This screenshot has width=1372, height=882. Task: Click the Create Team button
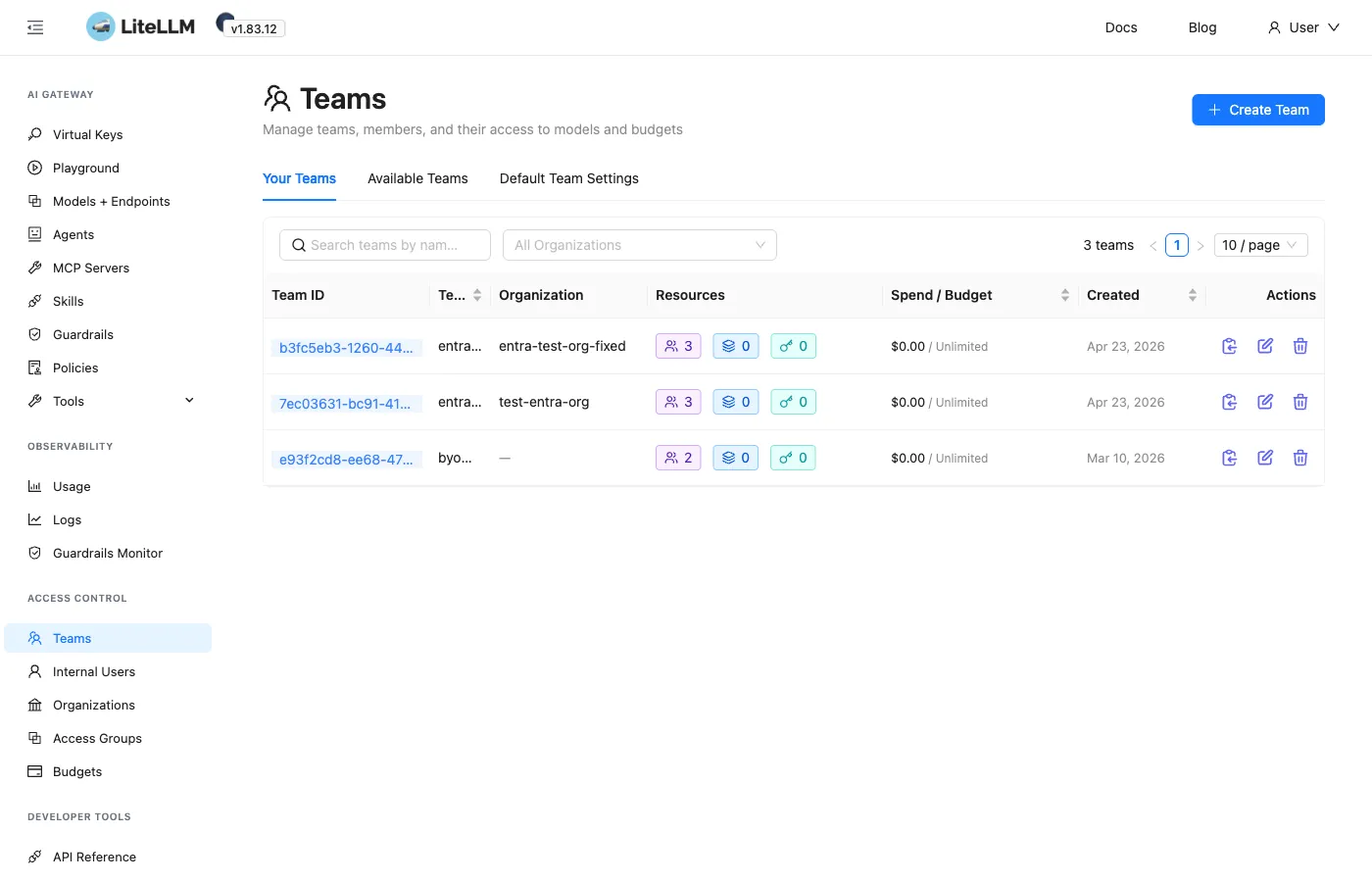click(1258, 110)
